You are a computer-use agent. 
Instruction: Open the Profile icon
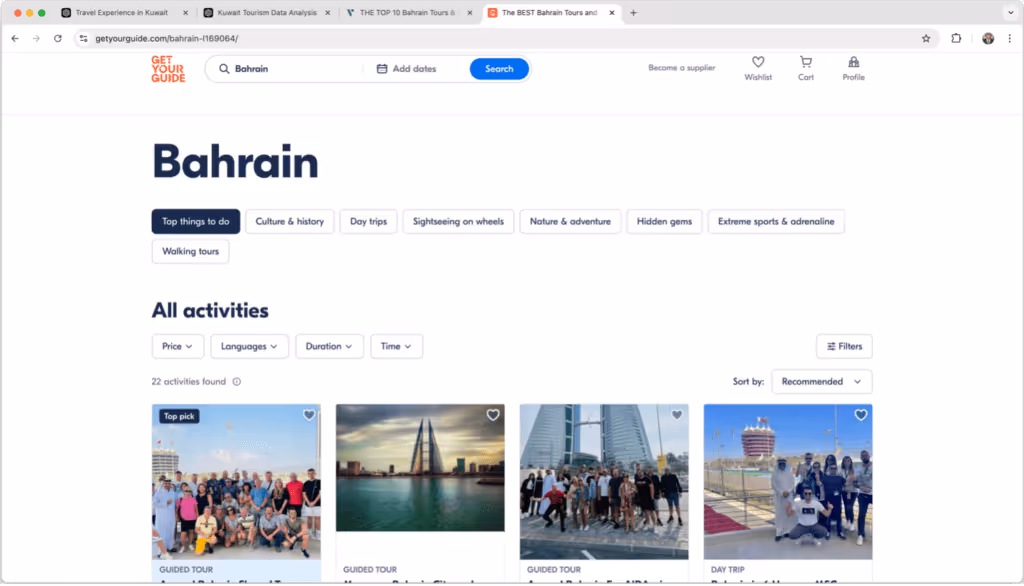(x=853, y=62)
